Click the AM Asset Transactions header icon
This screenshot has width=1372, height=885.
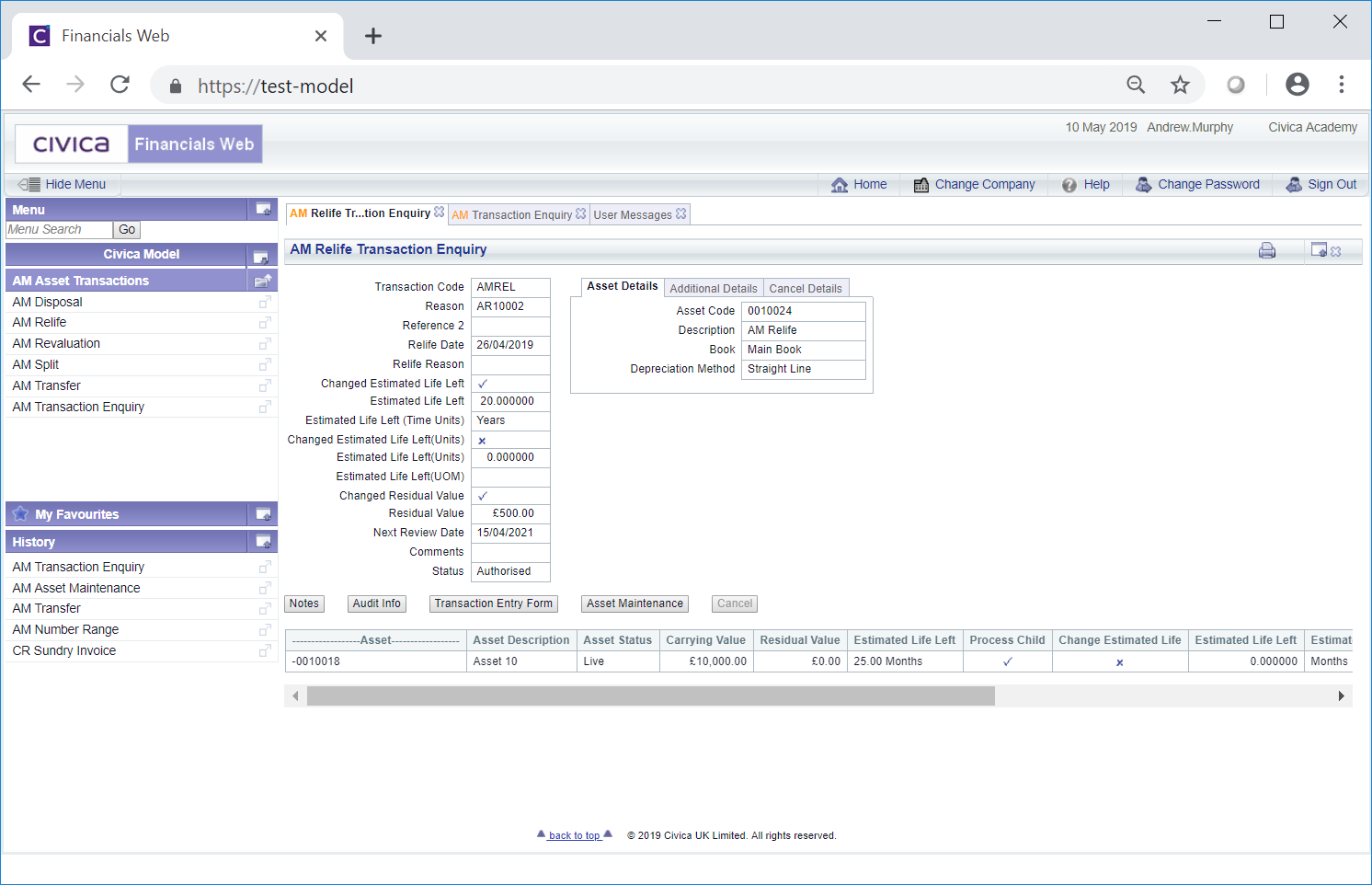[x=263, y=281]
